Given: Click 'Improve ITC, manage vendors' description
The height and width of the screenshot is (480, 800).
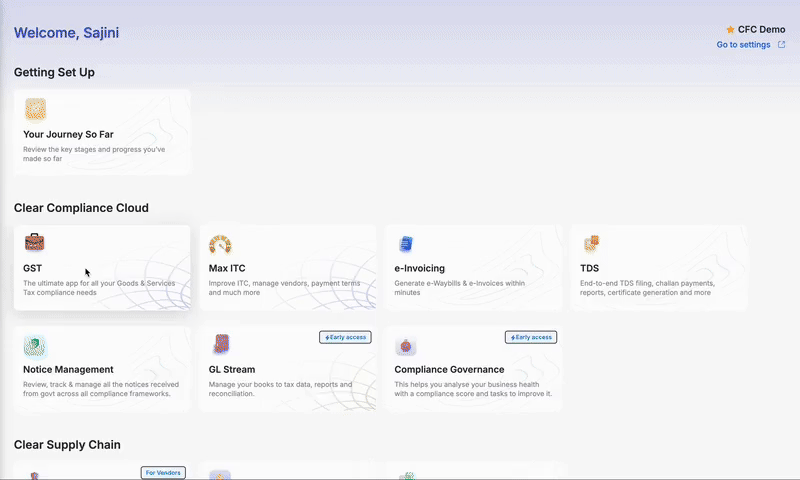Looking at the screenshot, I should coord(284,288).
